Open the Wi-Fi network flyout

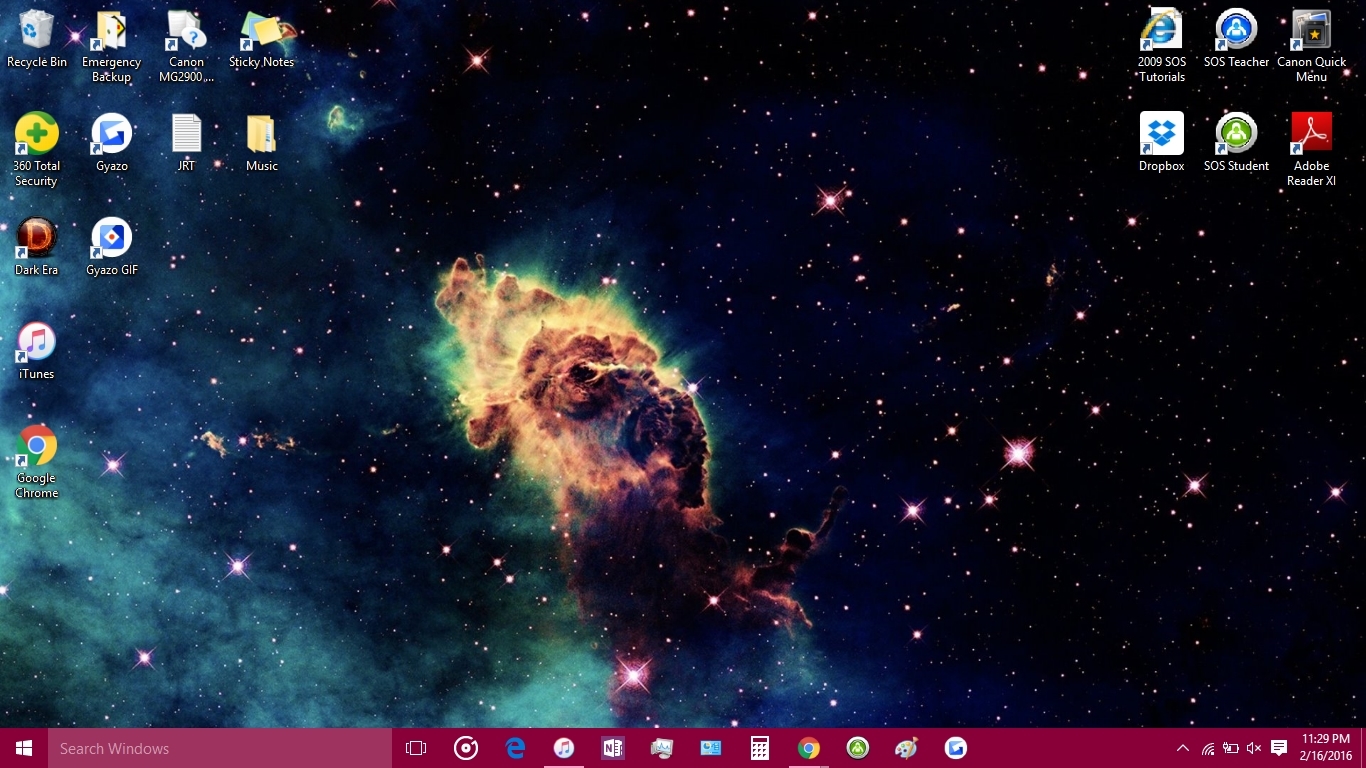pos(1208,748)
